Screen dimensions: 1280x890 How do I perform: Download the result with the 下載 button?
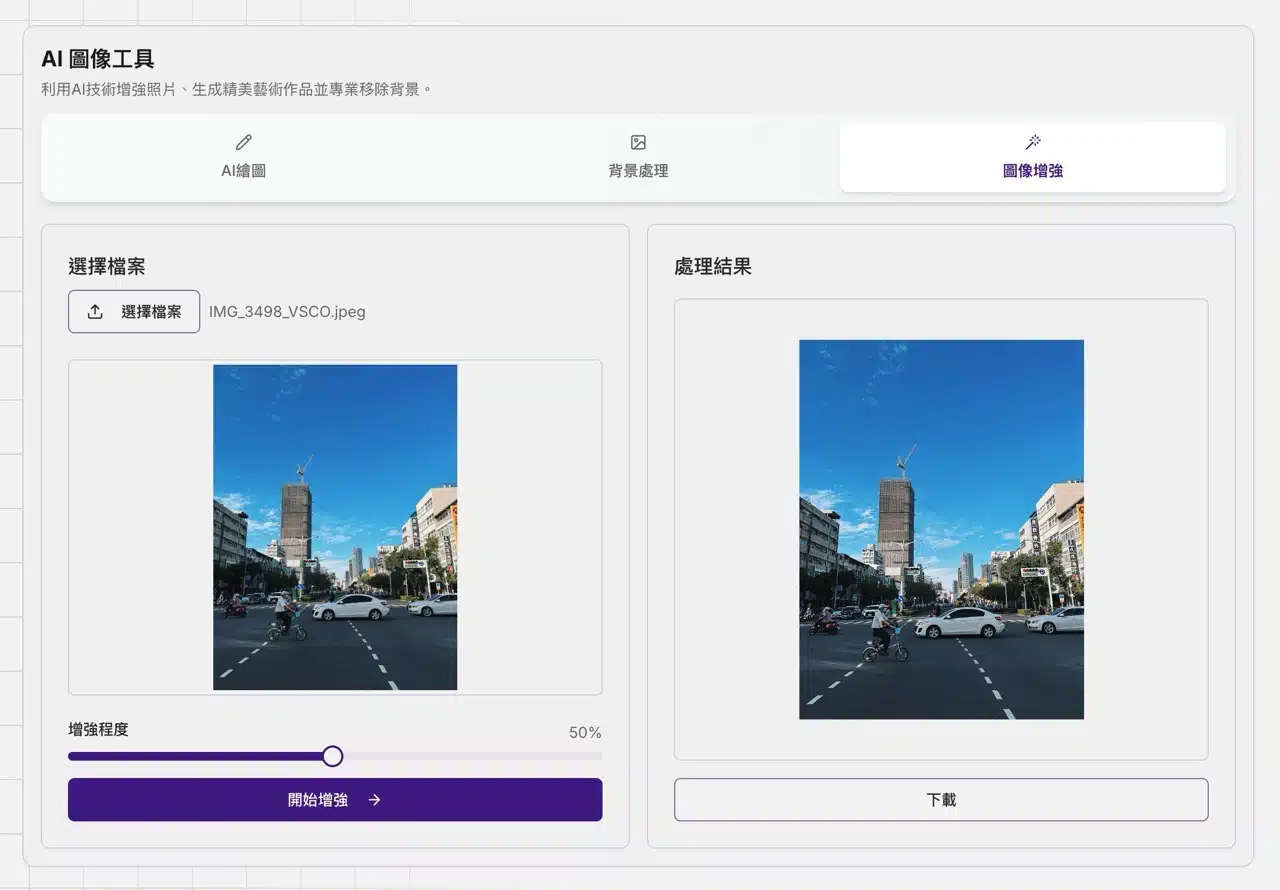tap(941, 800)
